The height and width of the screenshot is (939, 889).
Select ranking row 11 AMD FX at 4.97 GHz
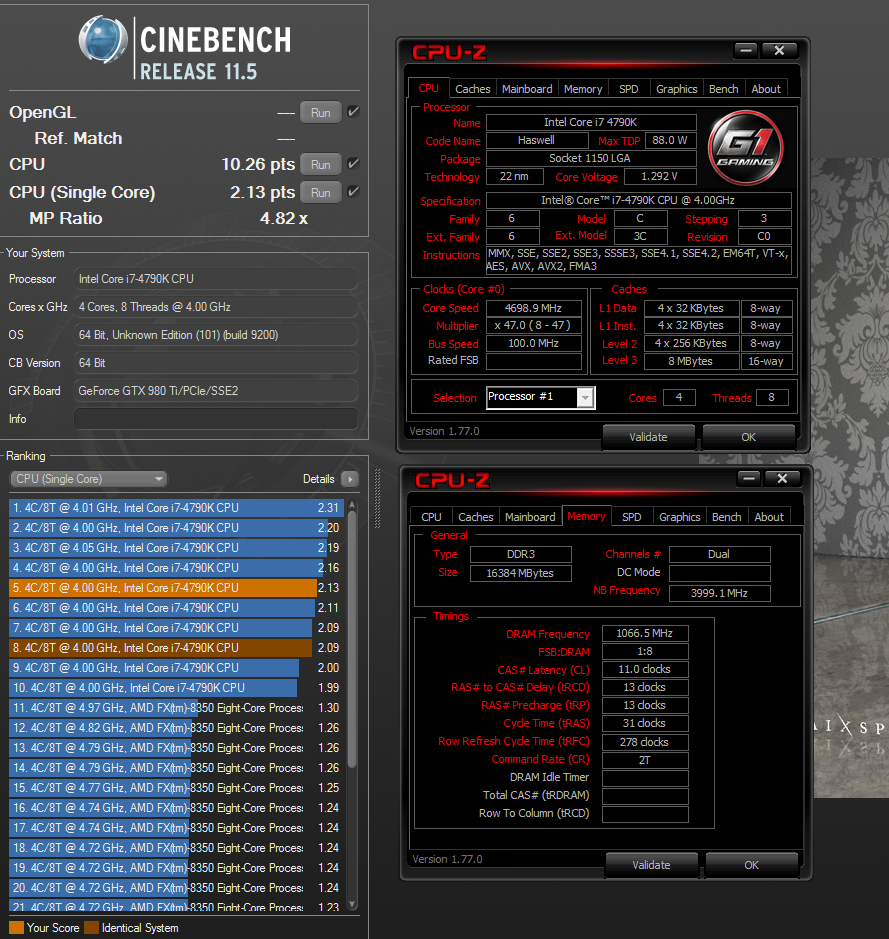[x=177, y=708]
